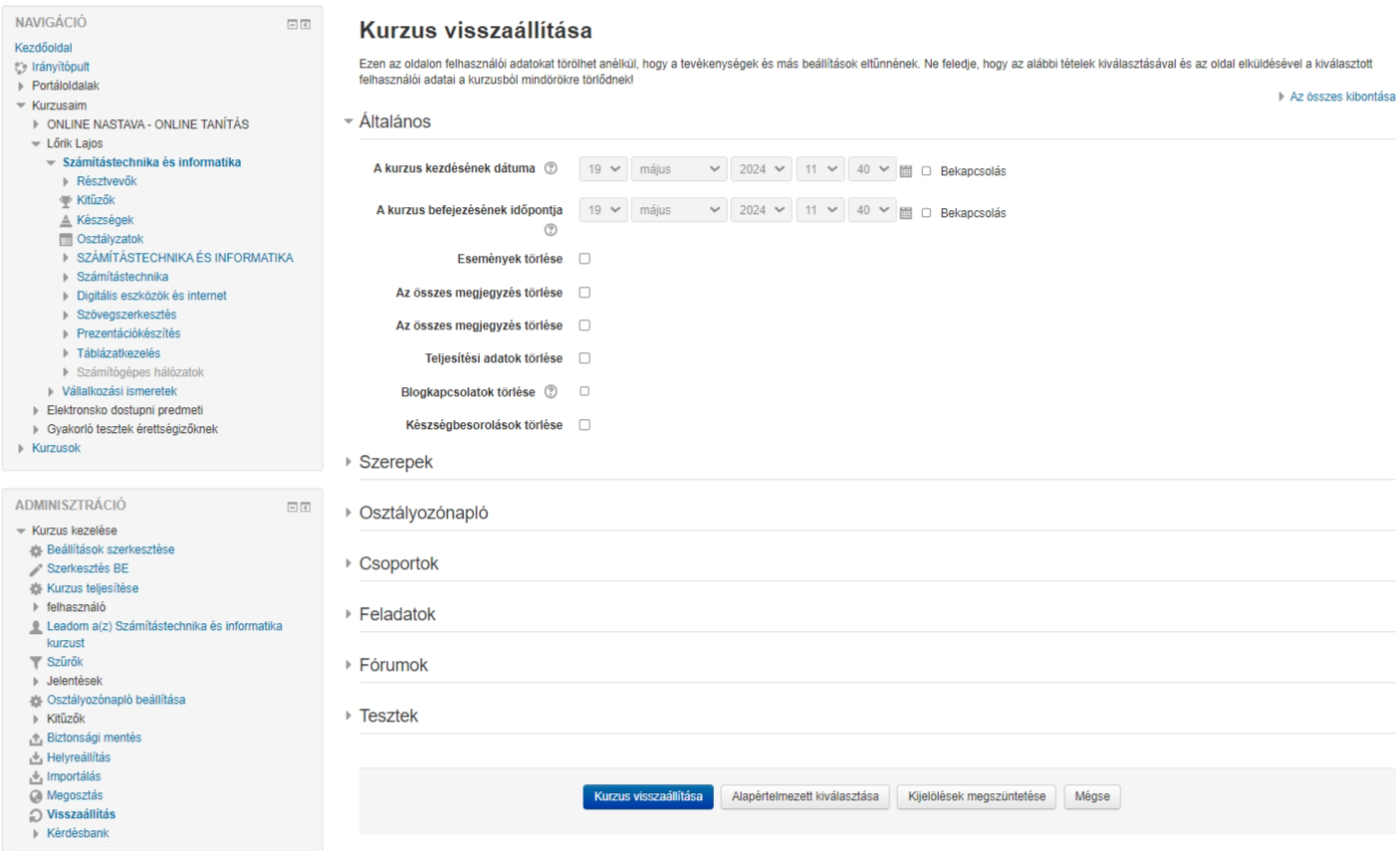Screen dimensions: 1400x851
Task: Click the 'Kurzus visszaállítása' submit button
Action: pyautogui.click(x=648, y=796)
